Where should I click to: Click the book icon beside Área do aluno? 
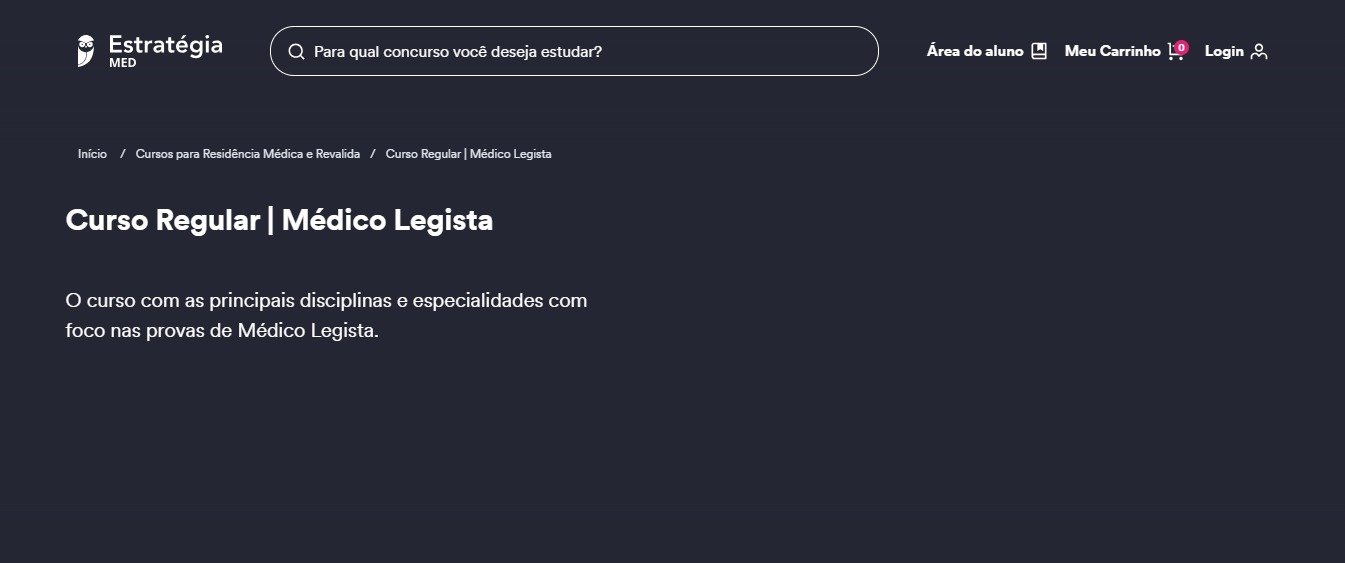coord(1039,51)
